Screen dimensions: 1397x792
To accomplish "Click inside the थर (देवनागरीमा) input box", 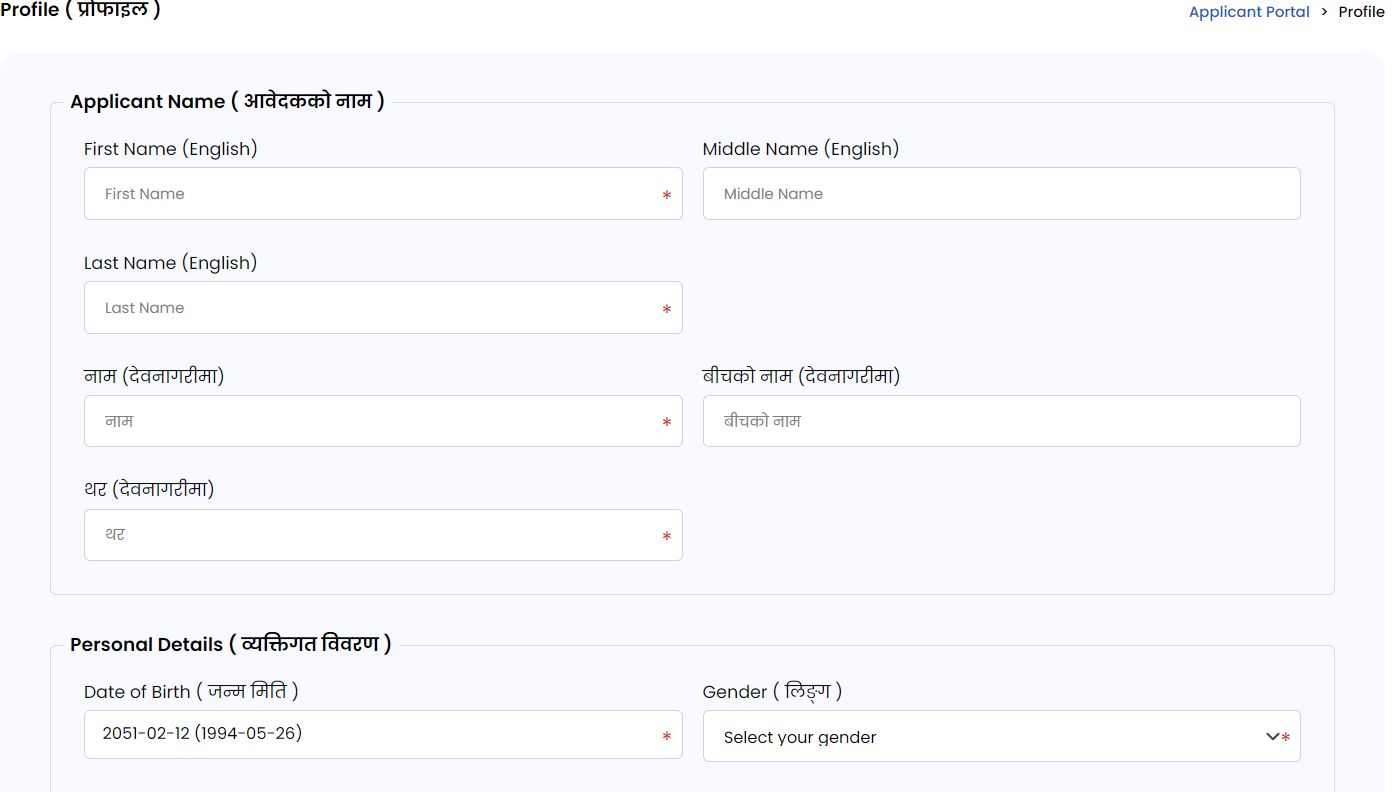I will pyautogui.click(x=370, y=535).
